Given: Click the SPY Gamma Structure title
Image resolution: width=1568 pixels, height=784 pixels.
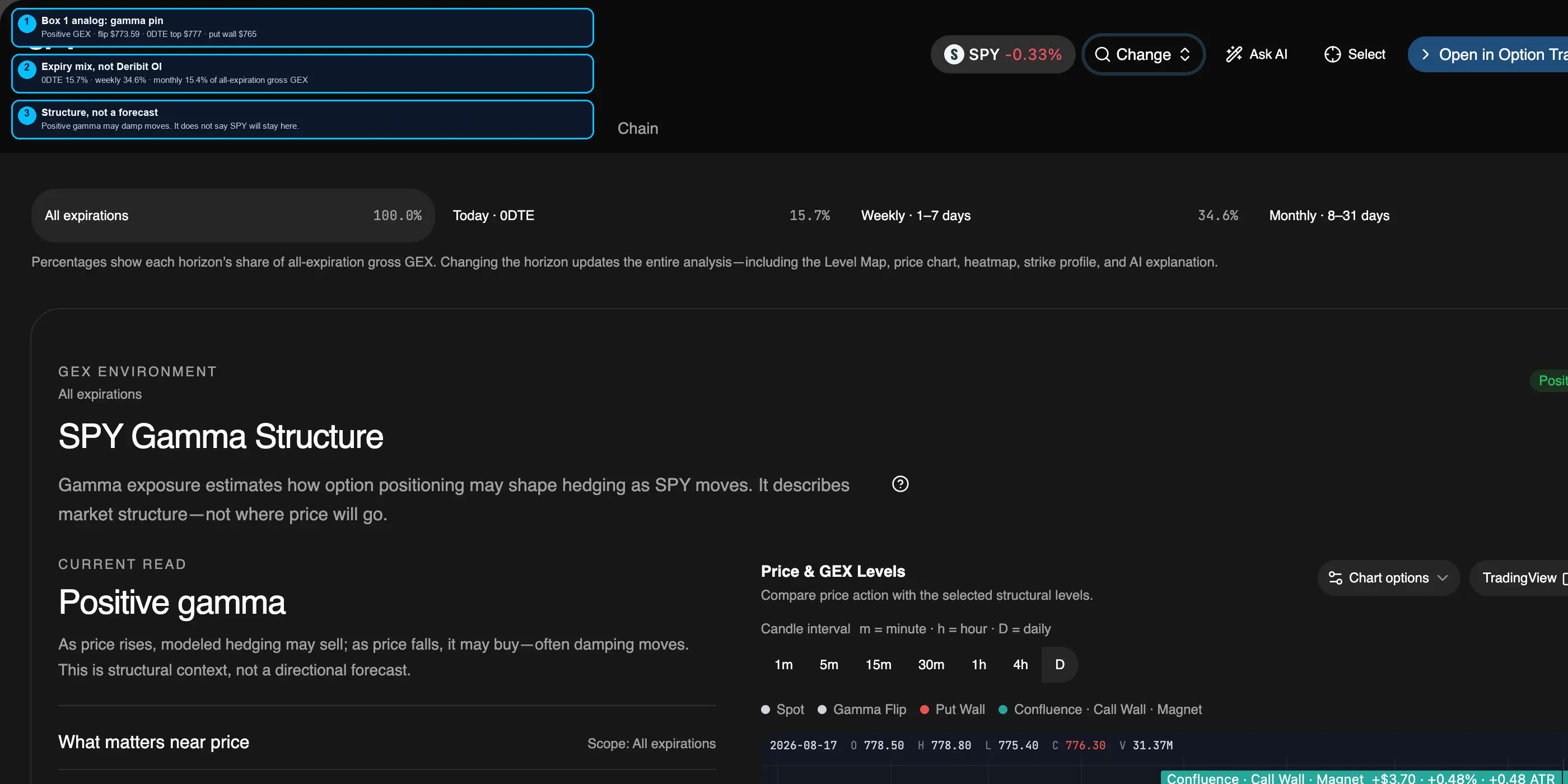Looking at the screenshot, I should click(220, 436).
